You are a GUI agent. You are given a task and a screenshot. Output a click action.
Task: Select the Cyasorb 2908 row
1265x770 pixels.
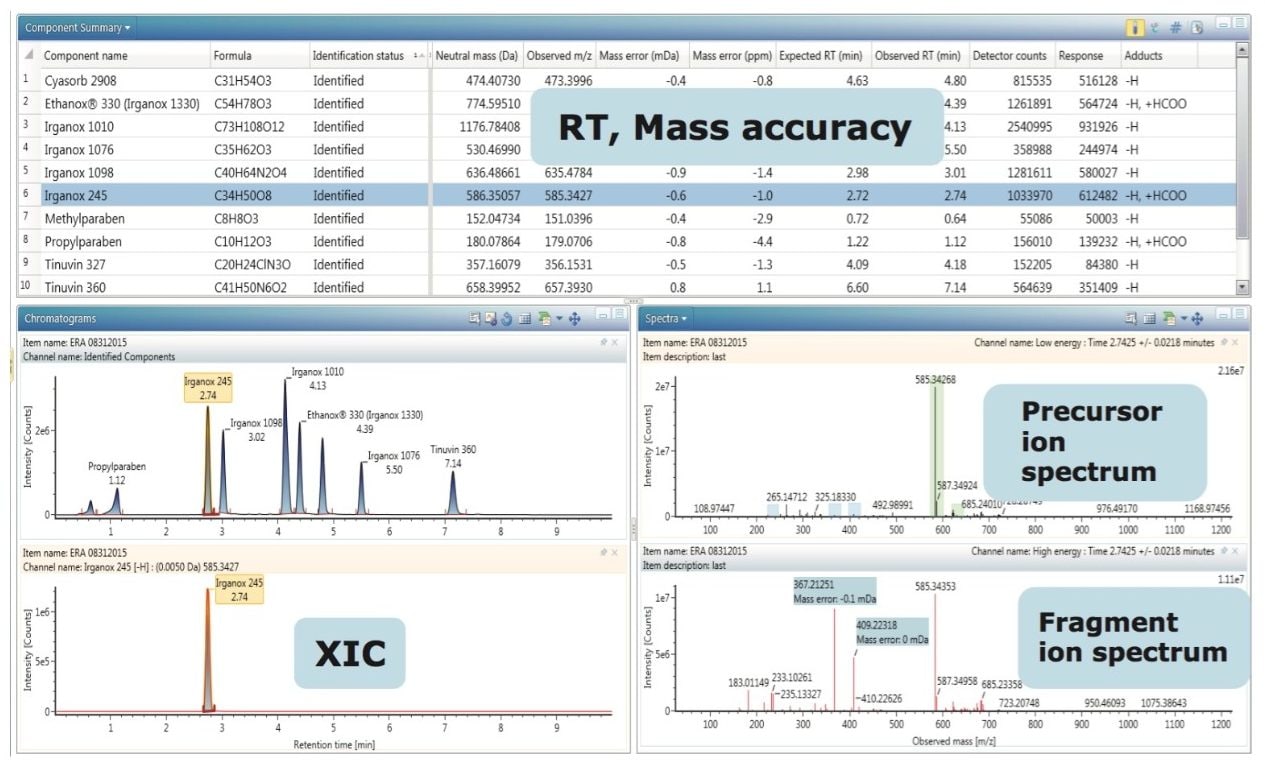[x=627, y=80]
